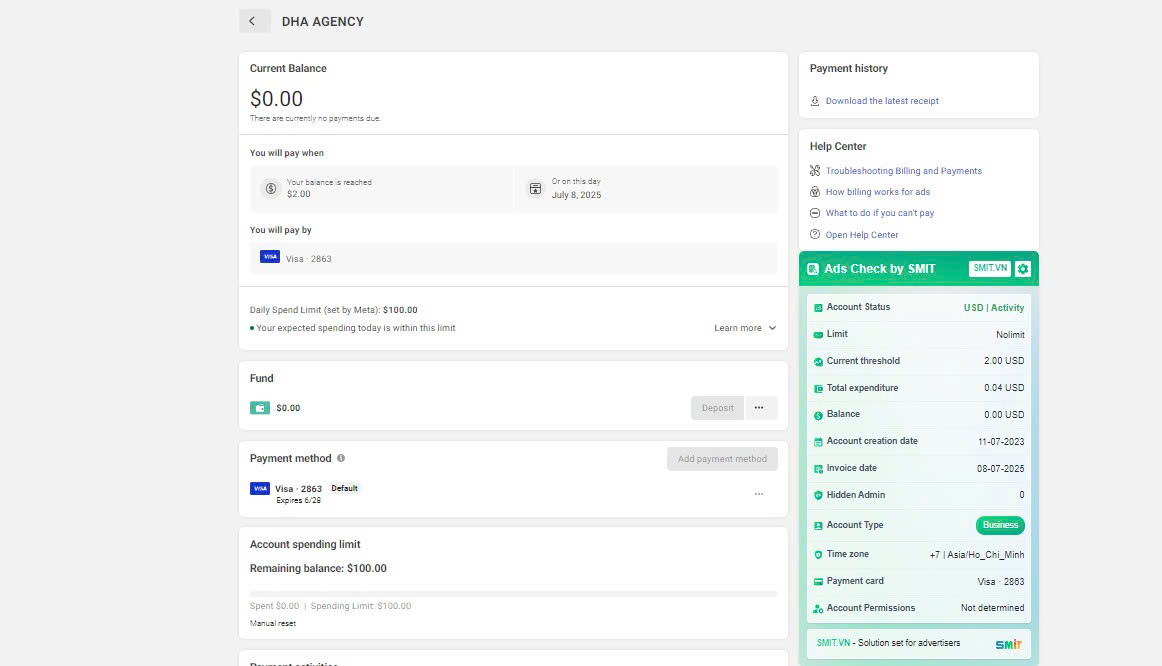
Task: Click the Account creation date calendar icon
Action: pos(818,442)
